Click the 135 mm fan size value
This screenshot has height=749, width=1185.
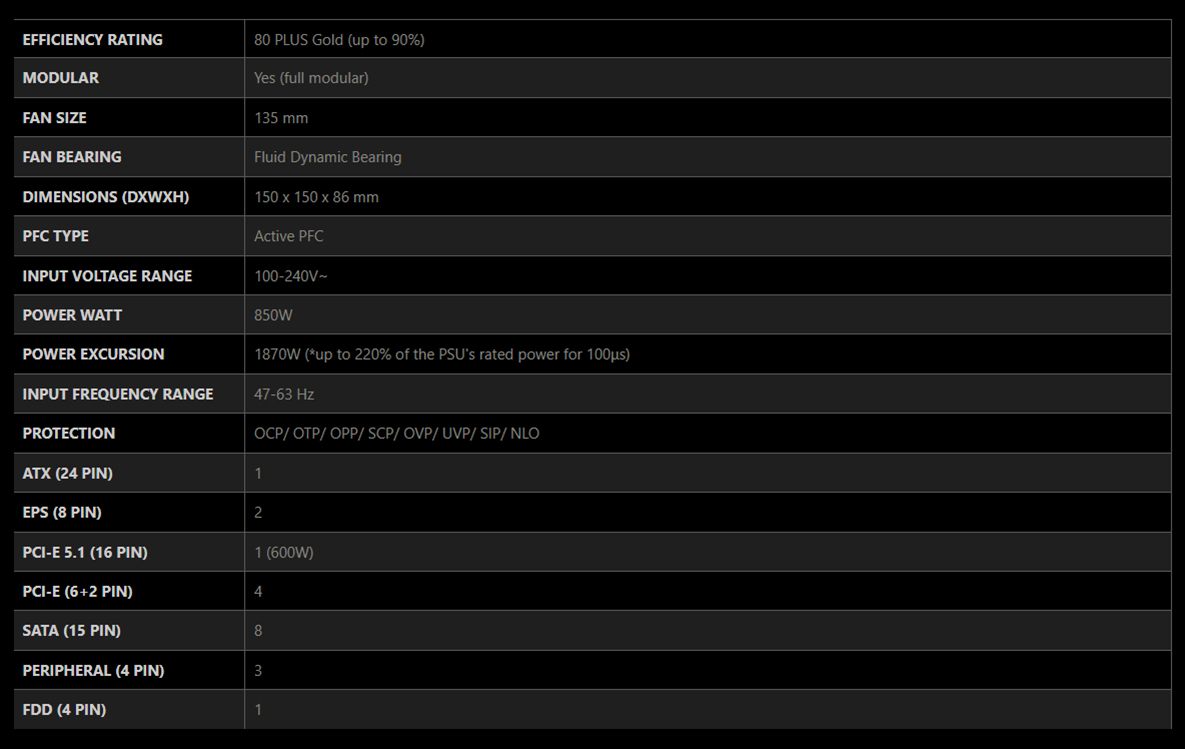(x=281, y=118)
